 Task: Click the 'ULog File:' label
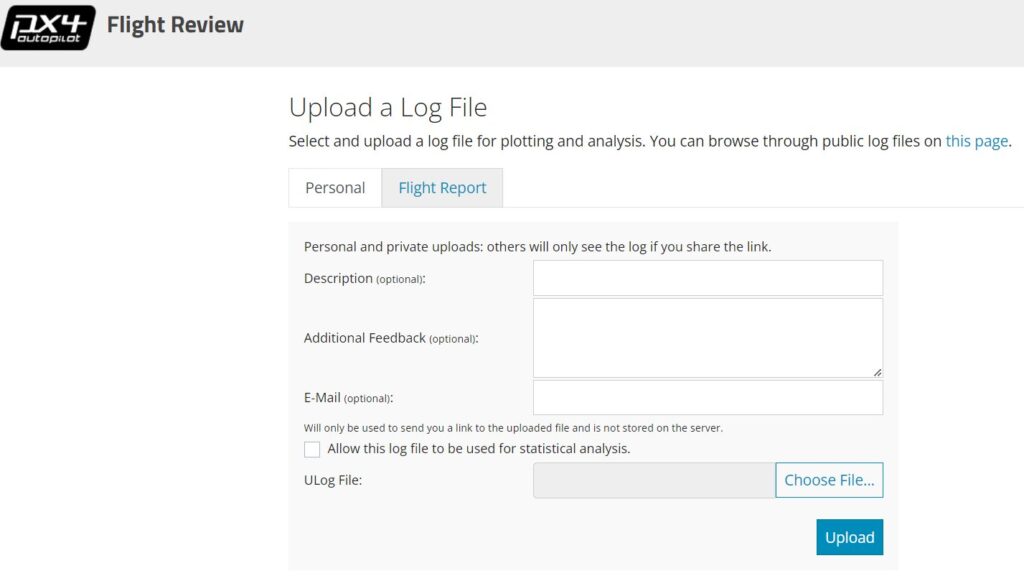(333, 480)
